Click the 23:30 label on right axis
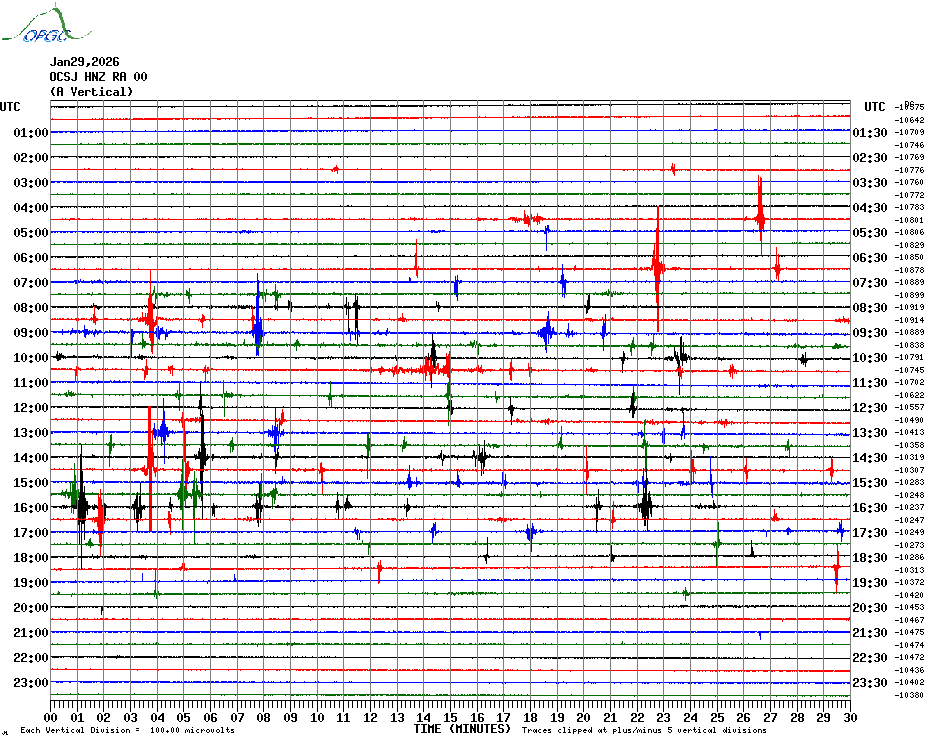 pos(870,683)
